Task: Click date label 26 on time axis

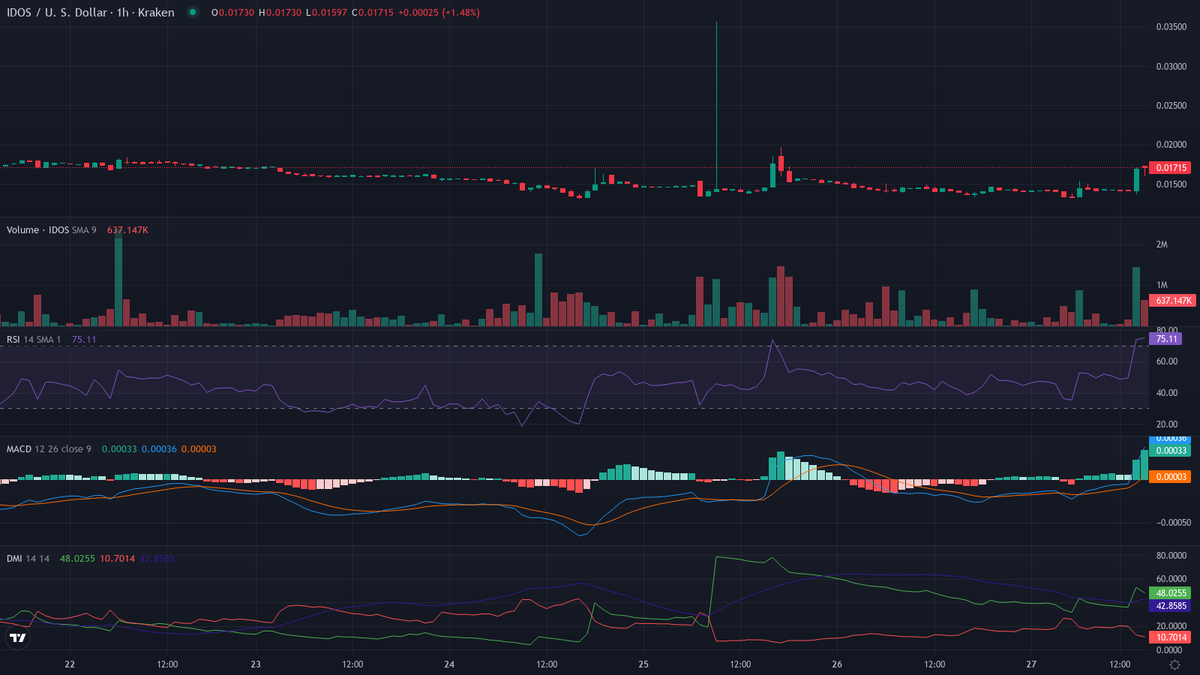Action: (x=837, y=664)
